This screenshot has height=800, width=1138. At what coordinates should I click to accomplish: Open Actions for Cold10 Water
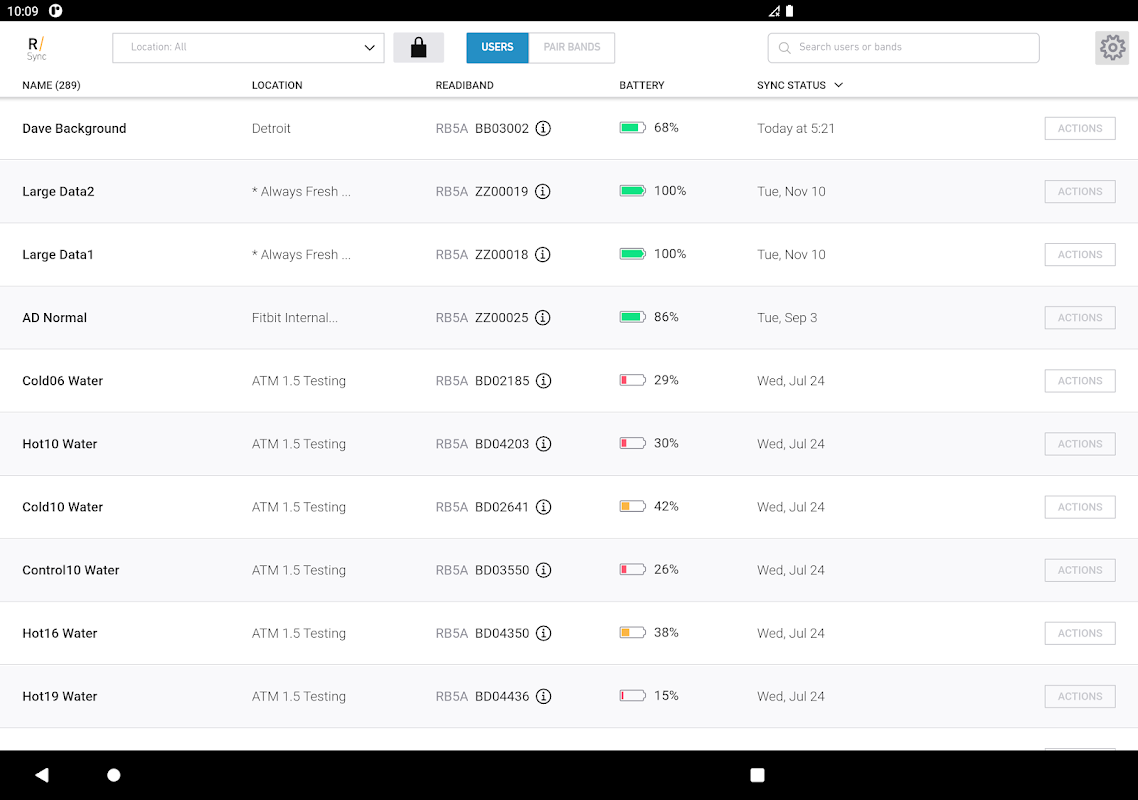pos(1080,507)
